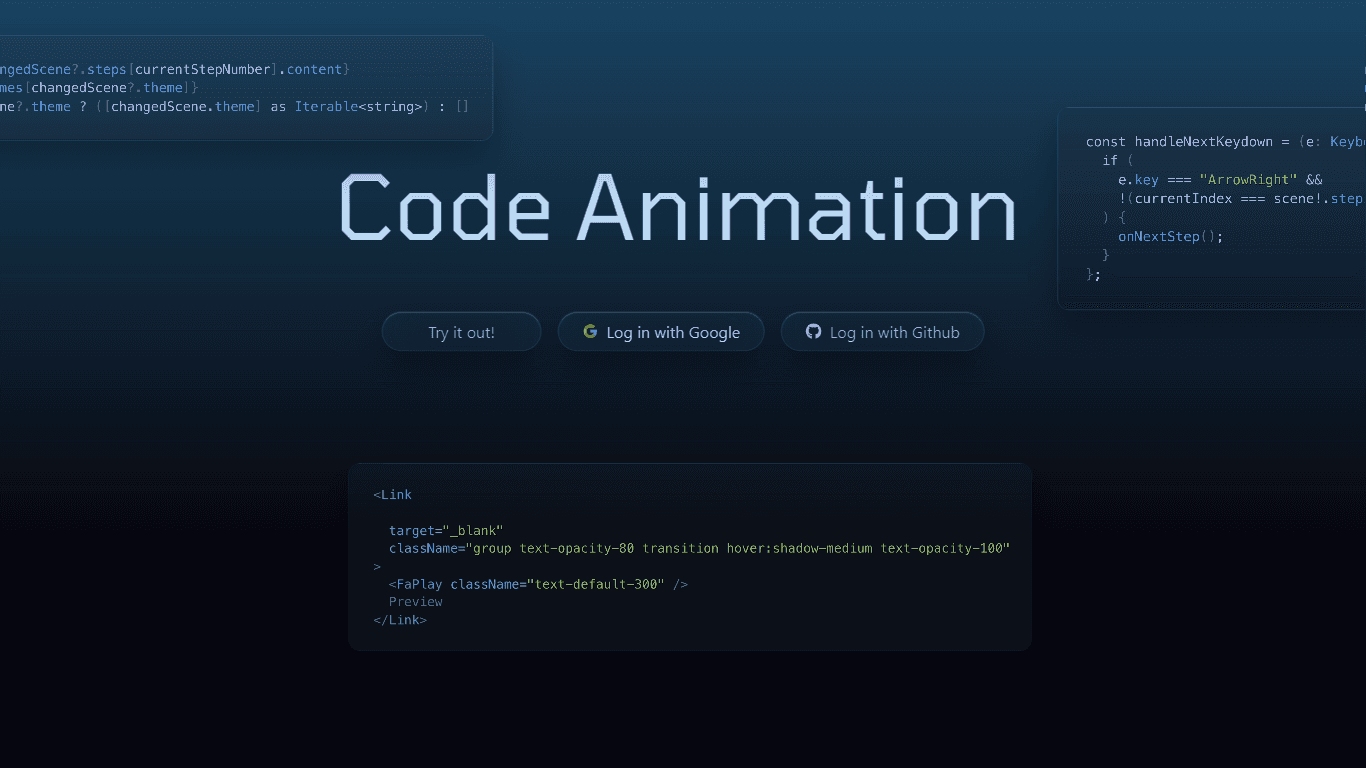Click the className="group text-opacity-80…" line

pyautogui.click(x=700, y=548)
